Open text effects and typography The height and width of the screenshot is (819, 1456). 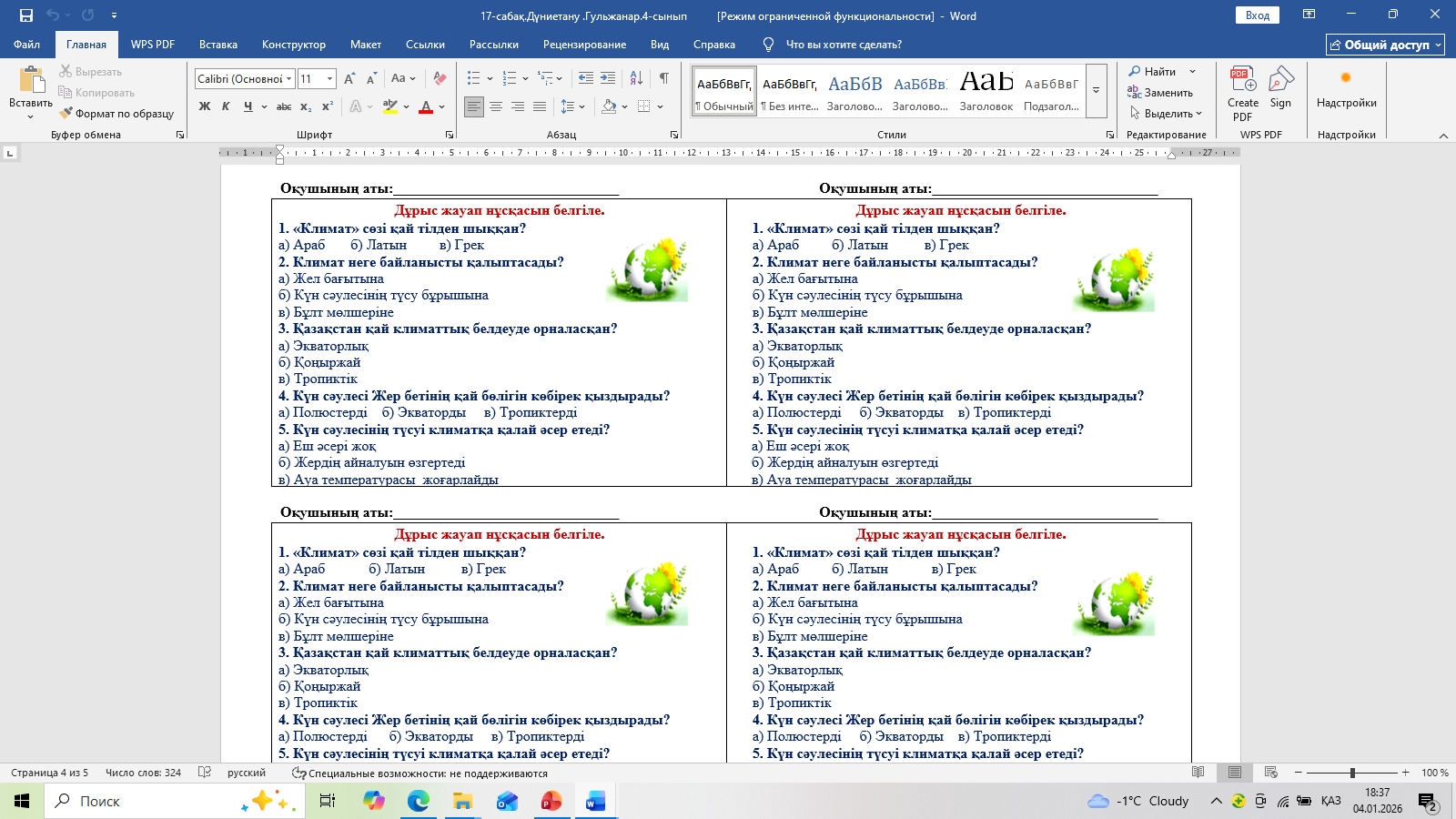[356, 106]
